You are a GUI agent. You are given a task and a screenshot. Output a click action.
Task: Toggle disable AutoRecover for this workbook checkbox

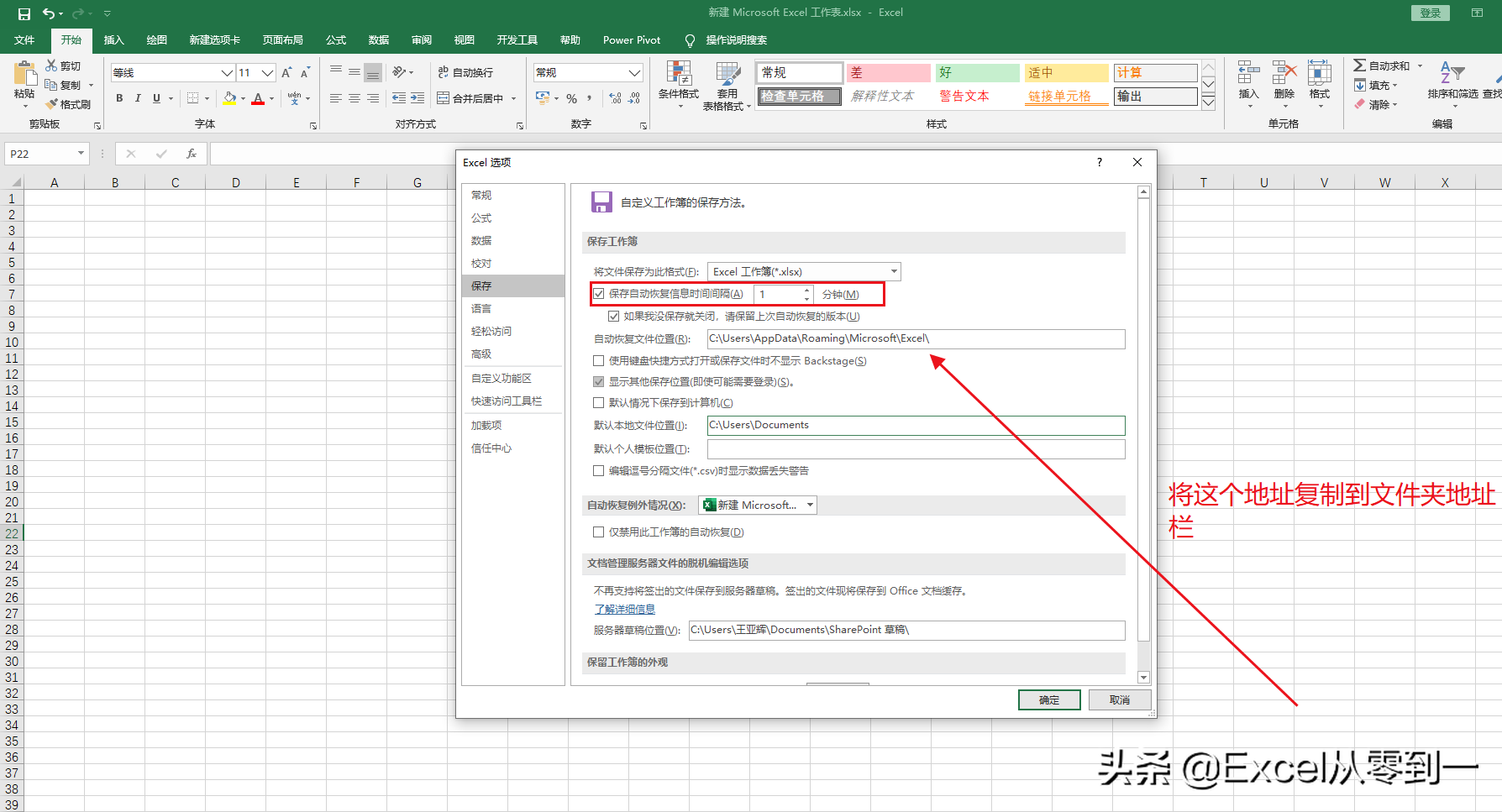(599, 532)
